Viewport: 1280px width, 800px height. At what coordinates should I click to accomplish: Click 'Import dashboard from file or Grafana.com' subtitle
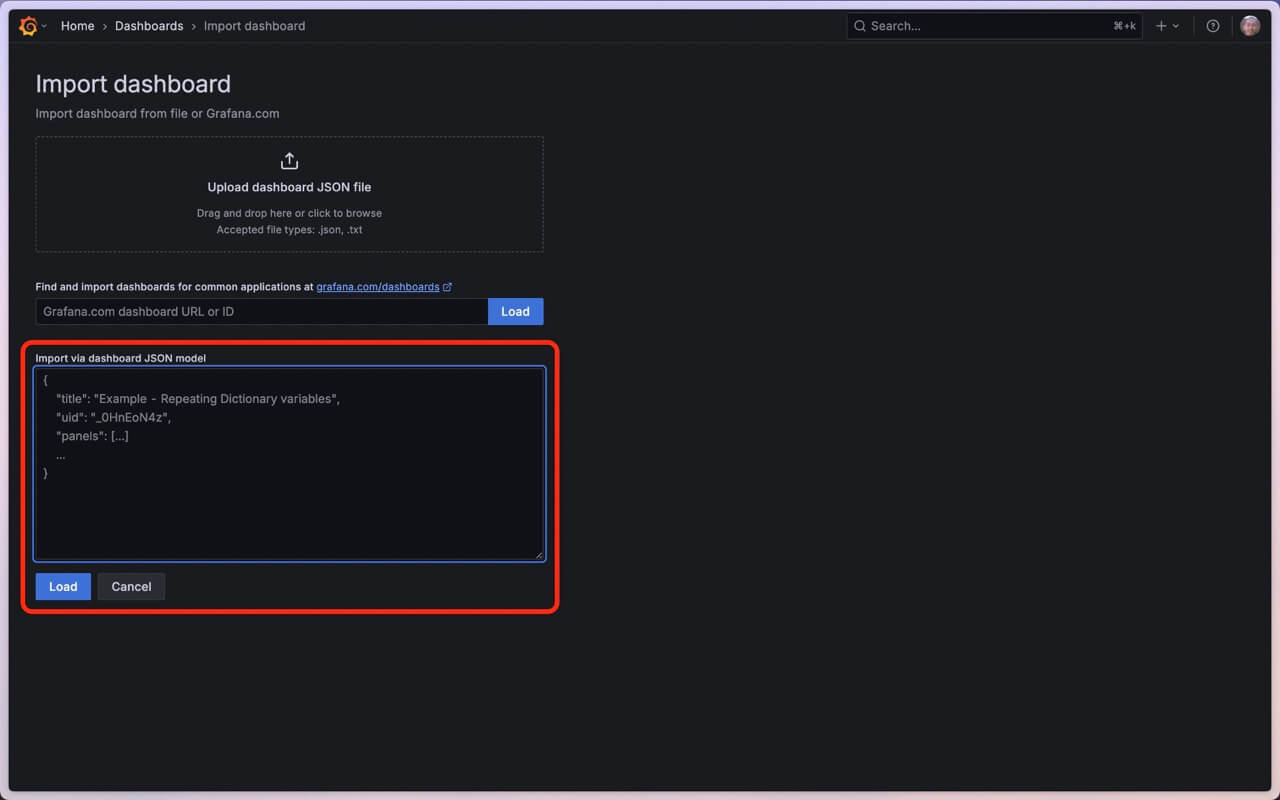(x=158, y=113)
